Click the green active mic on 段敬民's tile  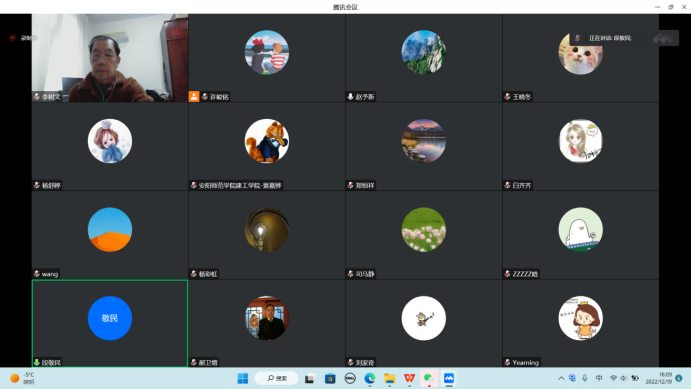[x=37, y=363]
